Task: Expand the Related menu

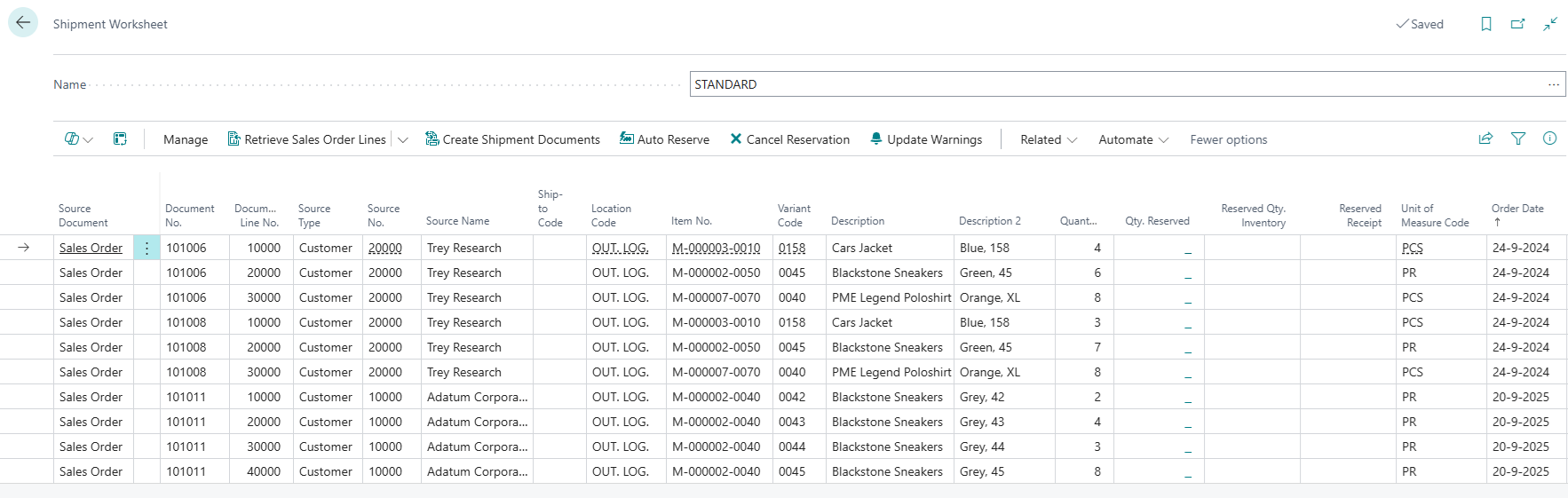Action: pyautogui.click(x=1048, y=140)
